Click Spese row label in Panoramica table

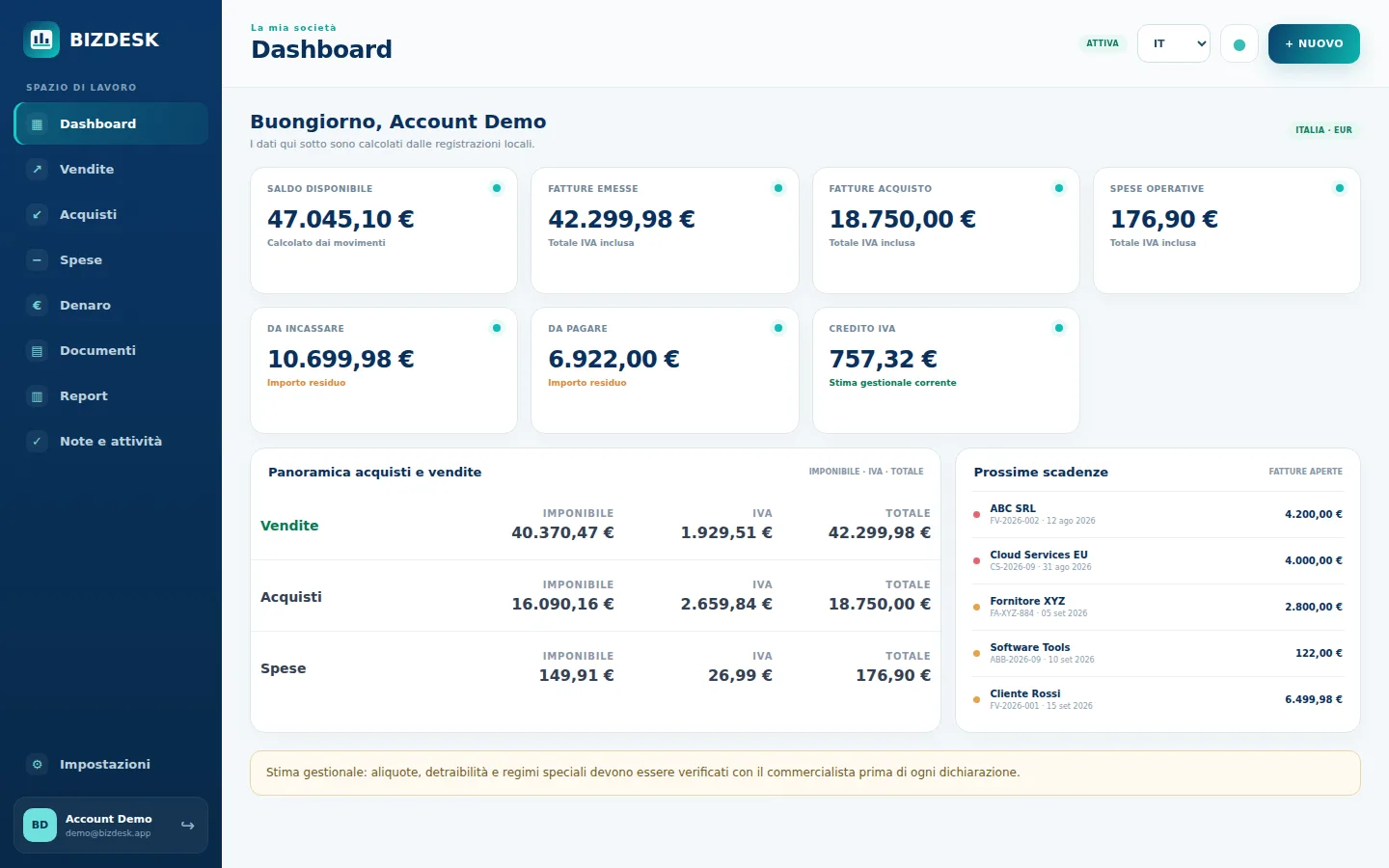[283, 668]
